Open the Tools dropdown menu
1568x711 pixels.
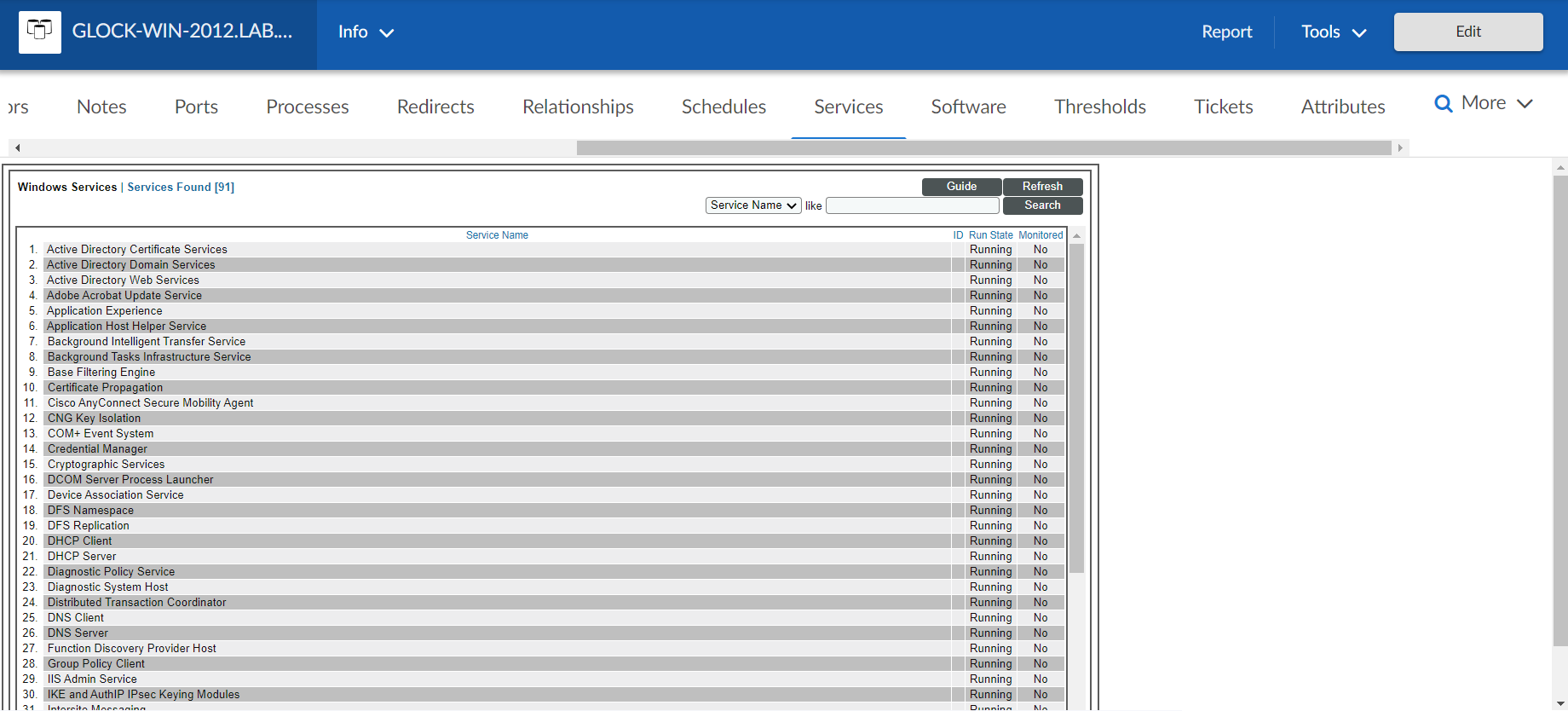pos(1333,32)
